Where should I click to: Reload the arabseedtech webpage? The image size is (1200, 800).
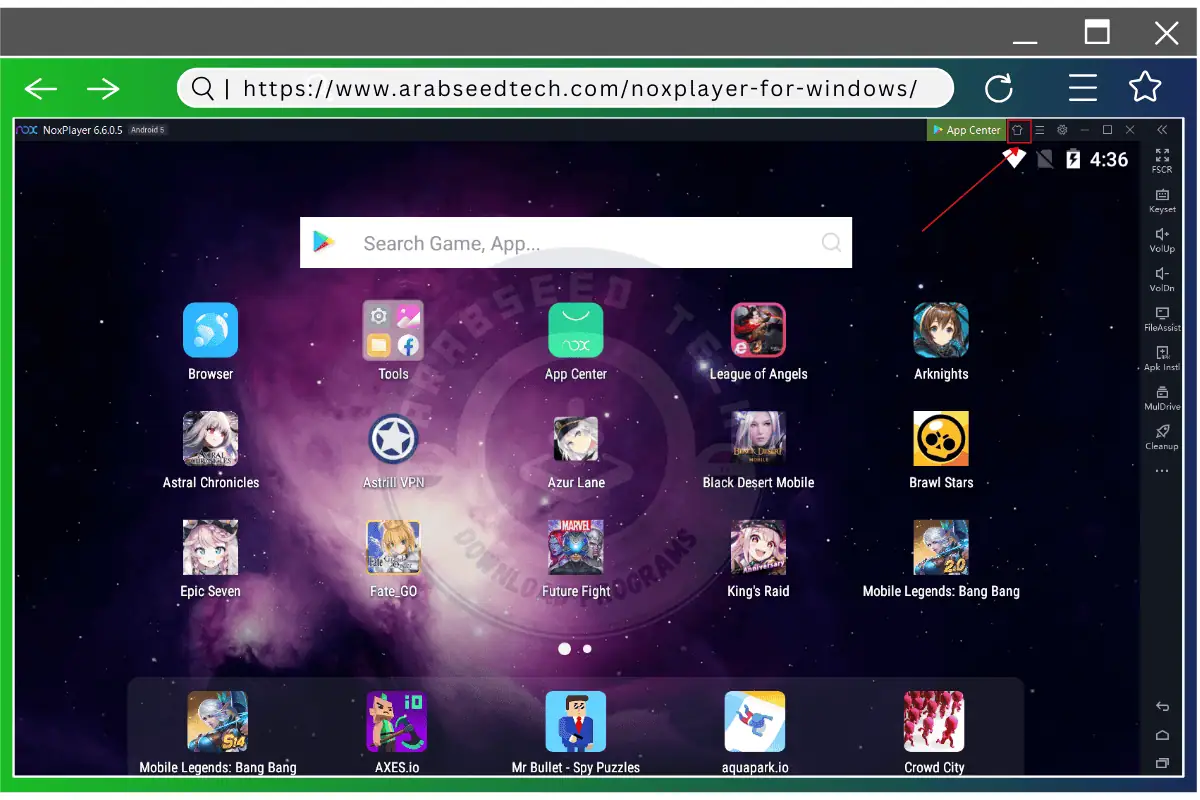click(999, 88)
